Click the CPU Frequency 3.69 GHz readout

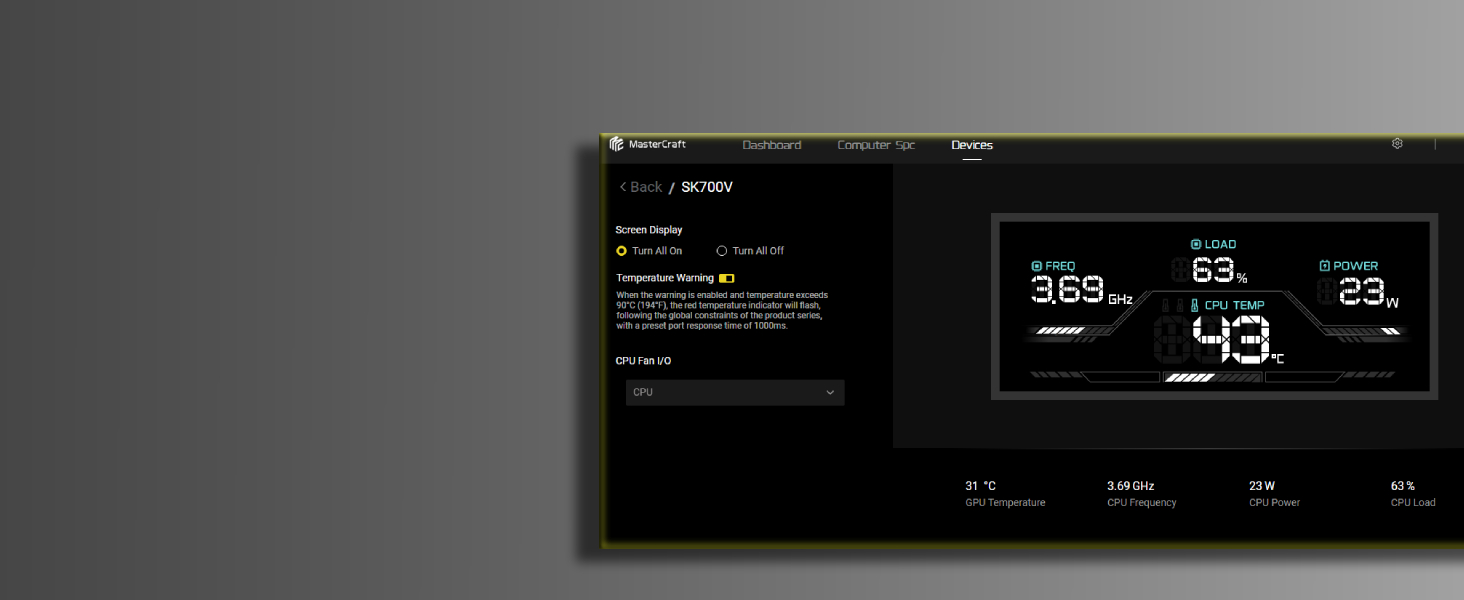coord(1141,494)
